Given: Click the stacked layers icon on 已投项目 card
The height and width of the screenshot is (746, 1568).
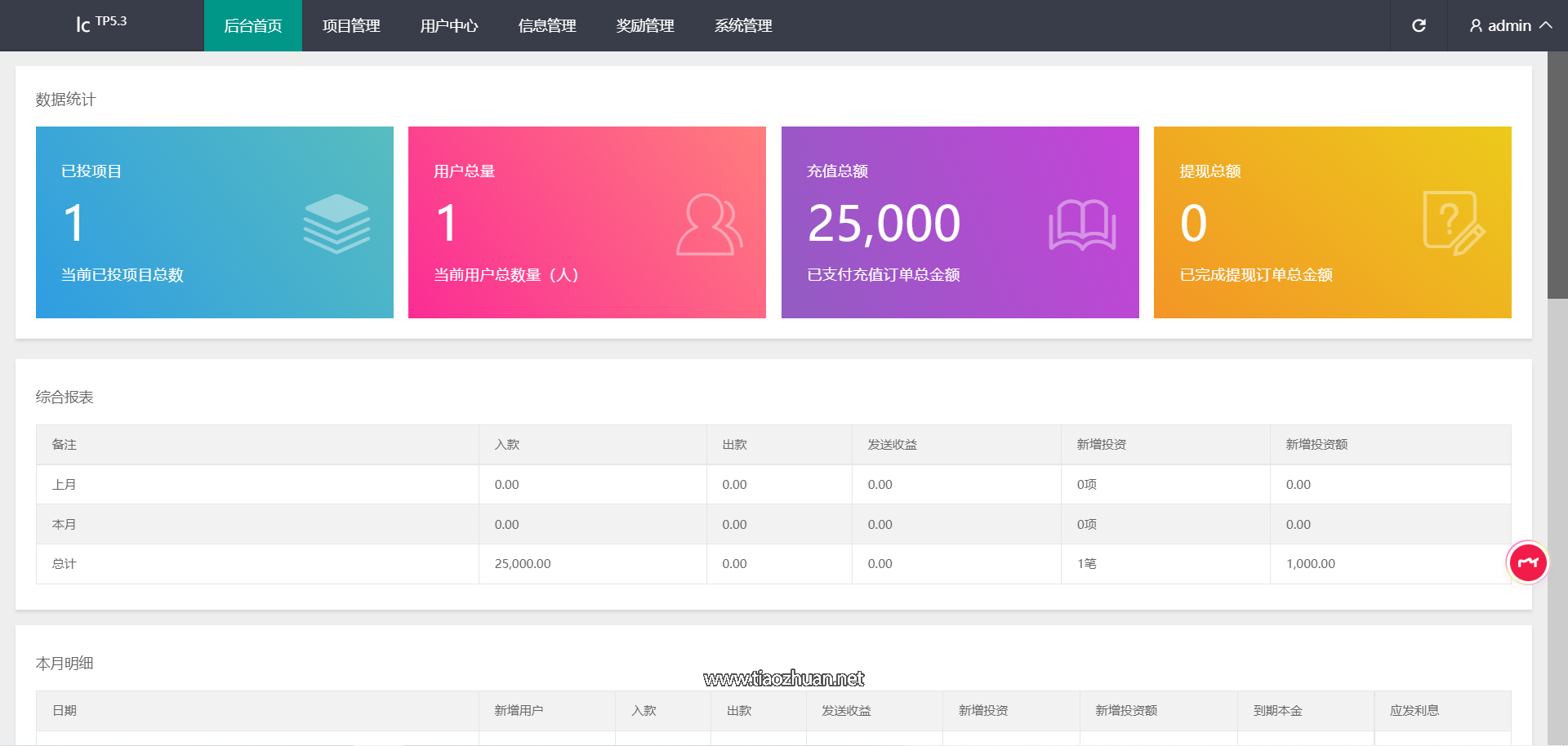Looking at the screenshot, I should point(336,224).
